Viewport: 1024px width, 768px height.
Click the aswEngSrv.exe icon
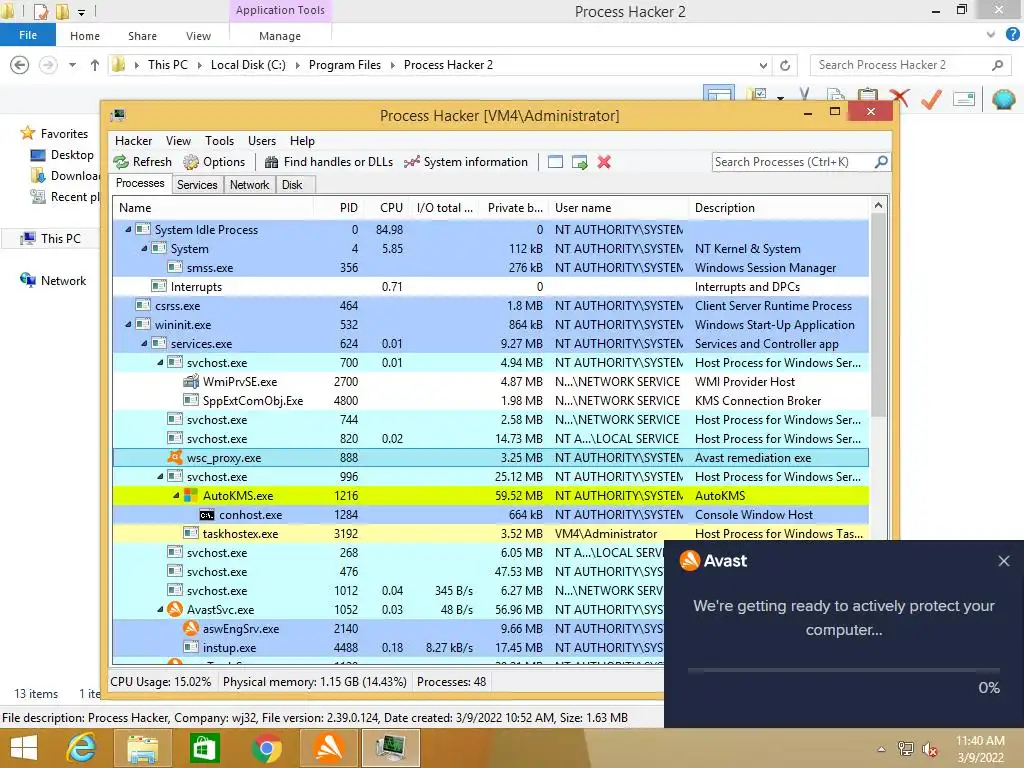[x=191, y=628]
